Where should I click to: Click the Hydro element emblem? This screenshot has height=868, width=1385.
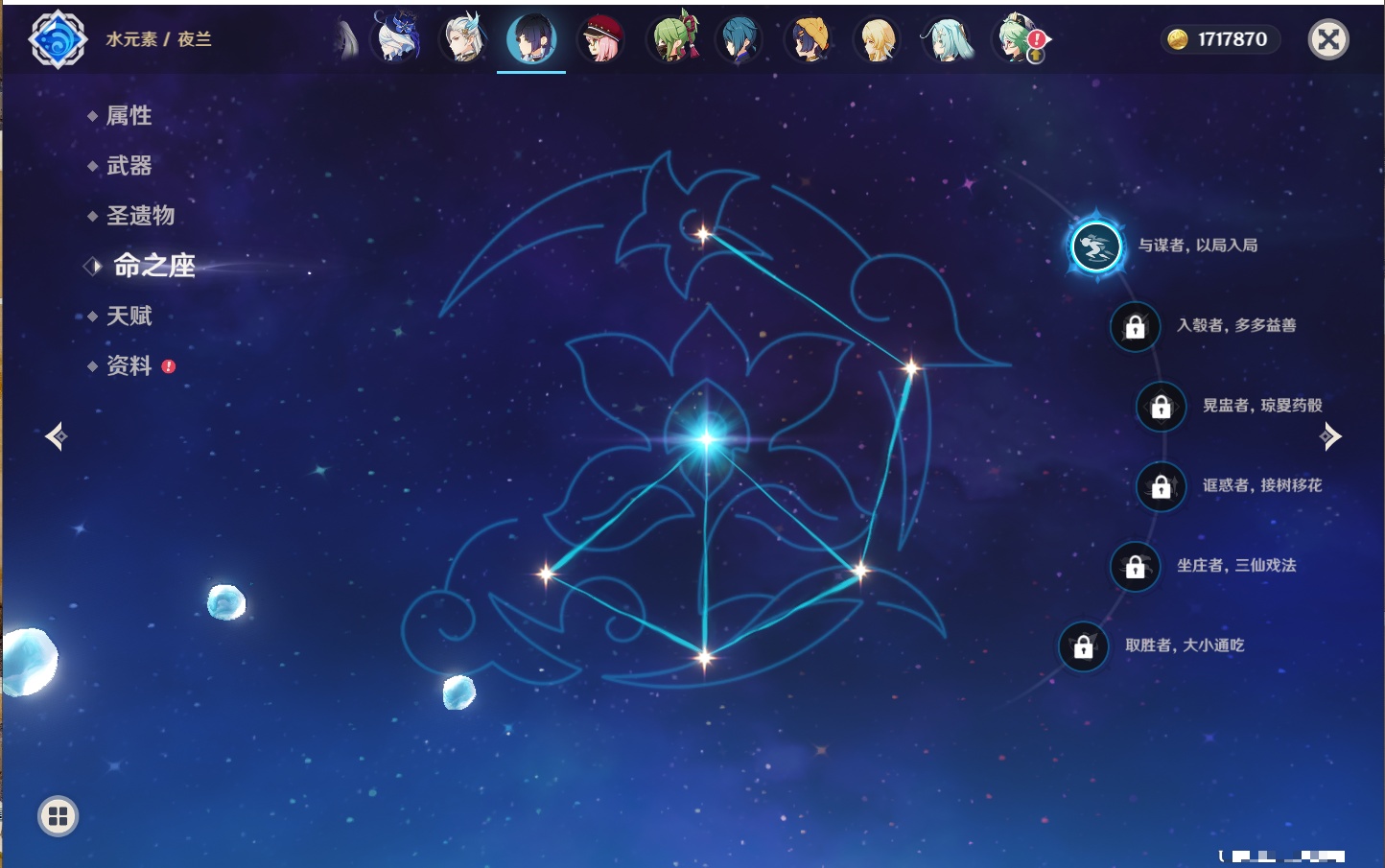[x=59, y=39]
